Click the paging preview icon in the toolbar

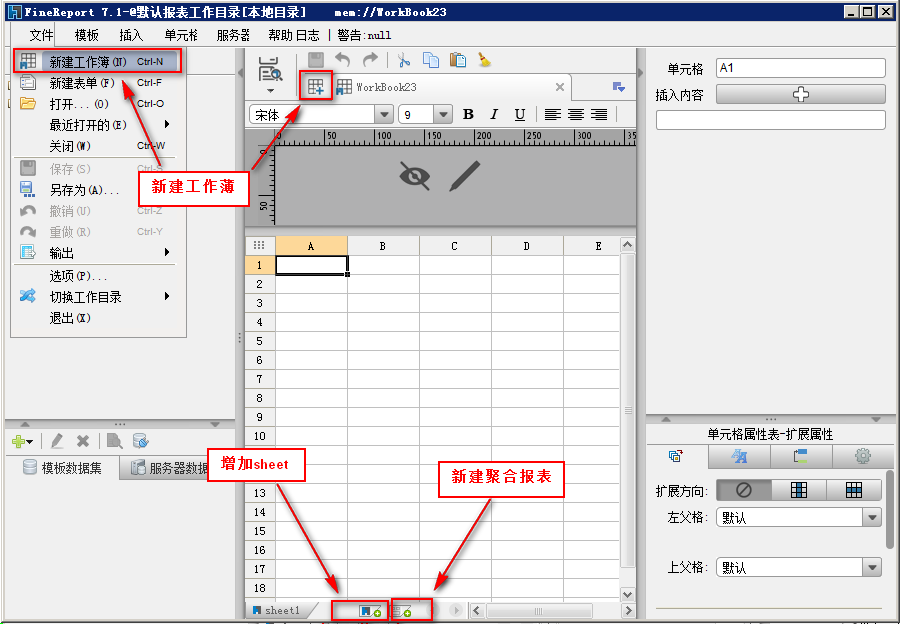tap(270, 68)
